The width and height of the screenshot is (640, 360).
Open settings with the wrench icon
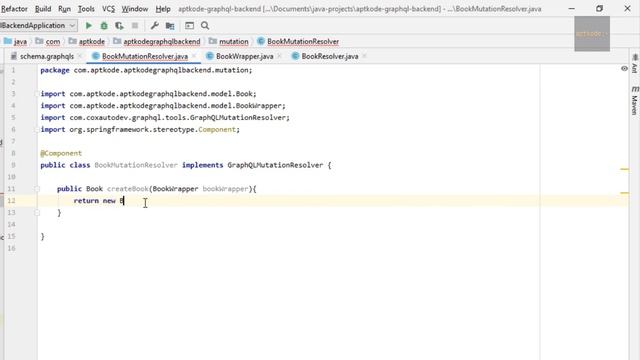(154, 26)
